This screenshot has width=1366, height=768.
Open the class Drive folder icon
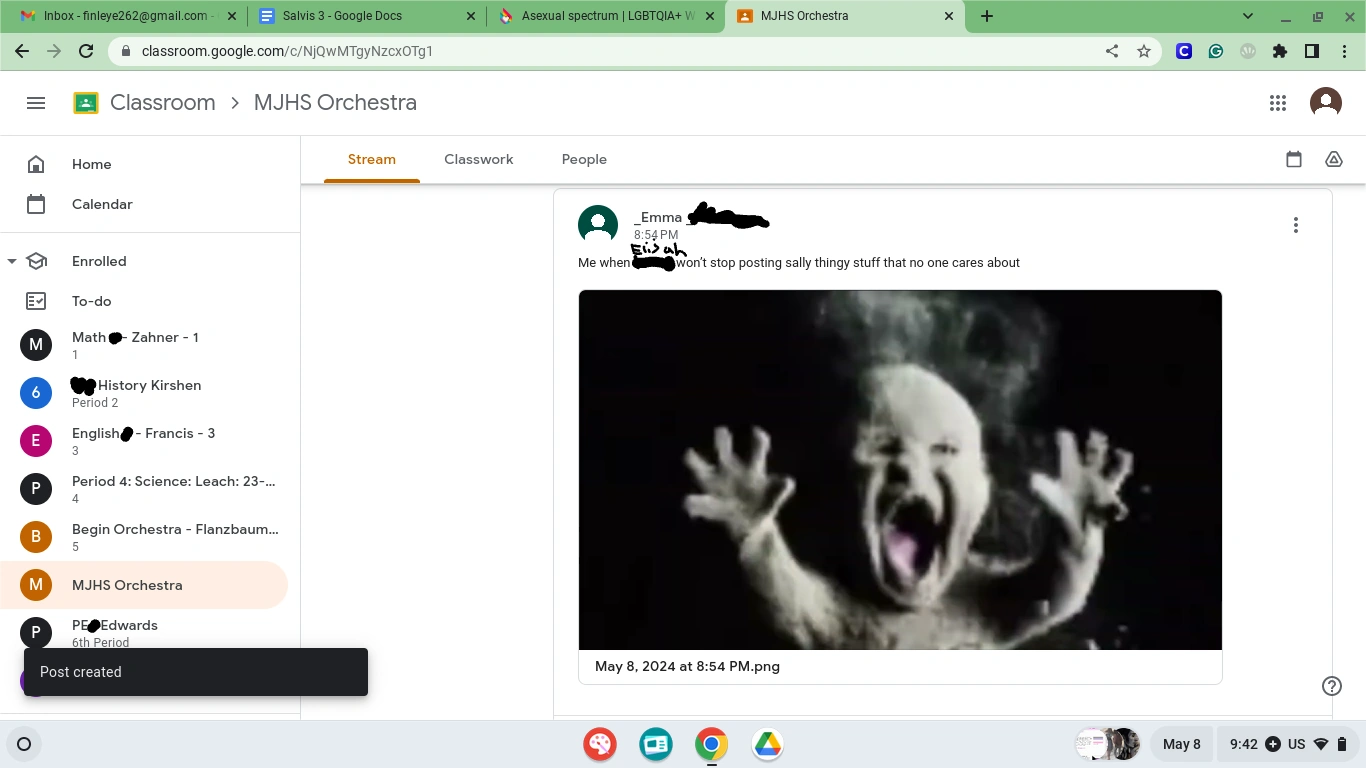(1333, 159)
